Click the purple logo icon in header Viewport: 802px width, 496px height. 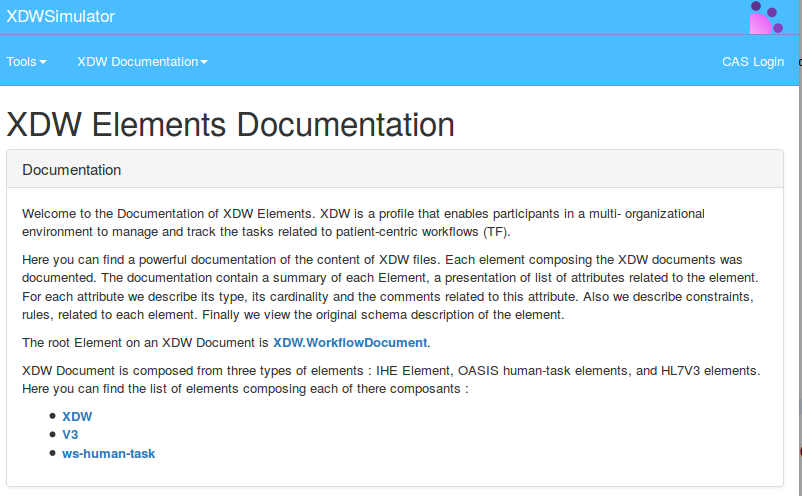(766, 17)
